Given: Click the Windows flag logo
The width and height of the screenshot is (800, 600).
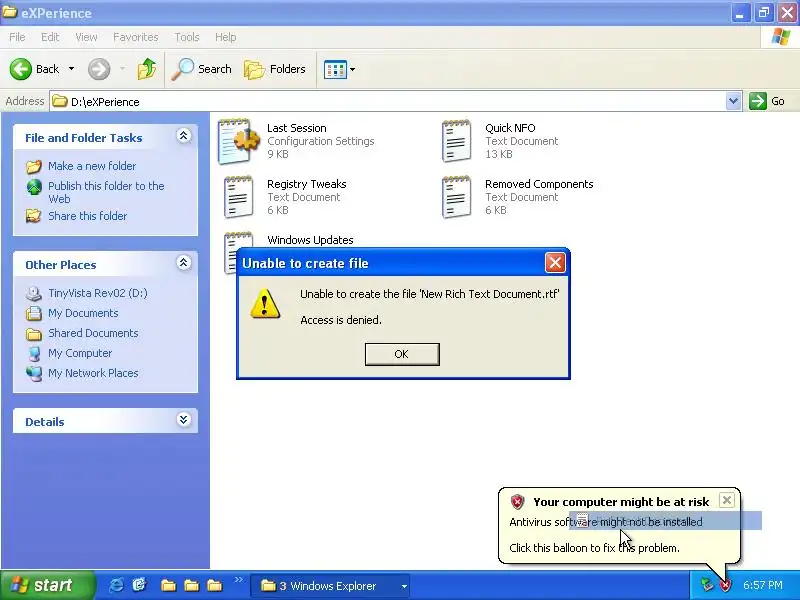Looking at the screenshot, I should pos(781,37).
